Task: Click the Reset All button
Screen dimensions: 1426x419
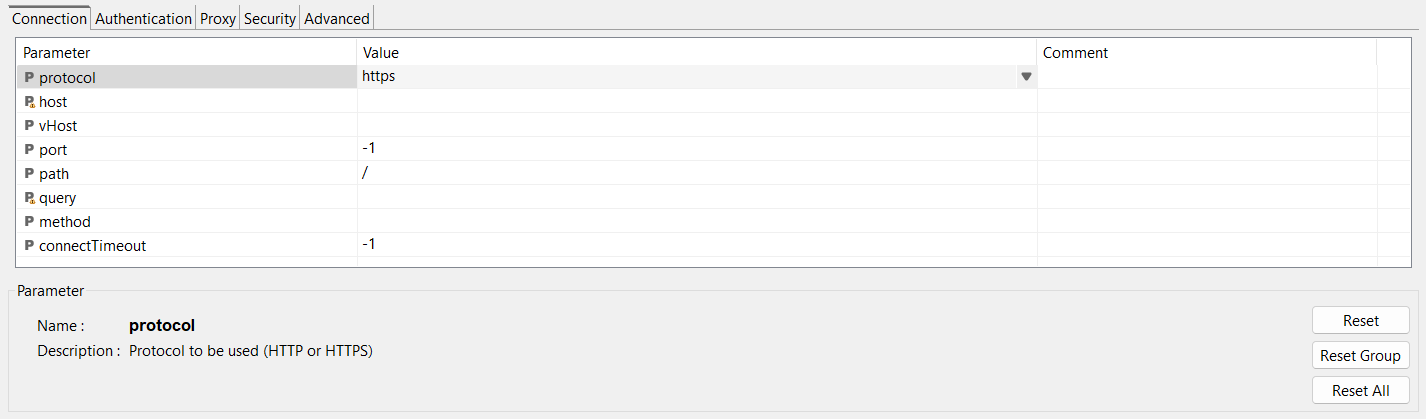Action: [x=1360, y=390]
